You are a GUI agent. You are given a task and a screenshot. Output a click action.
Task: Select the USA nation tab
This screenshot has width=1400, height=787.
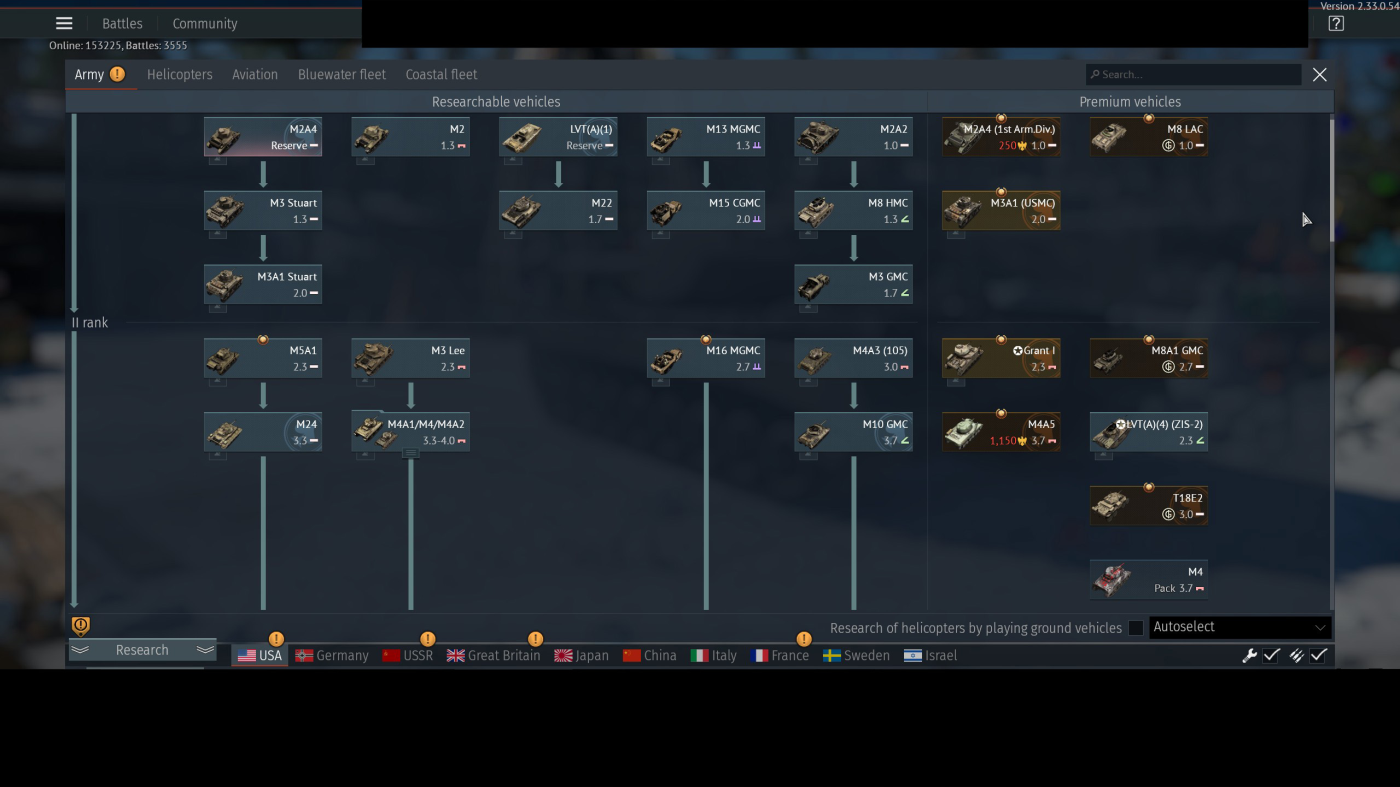click(260, 656)
